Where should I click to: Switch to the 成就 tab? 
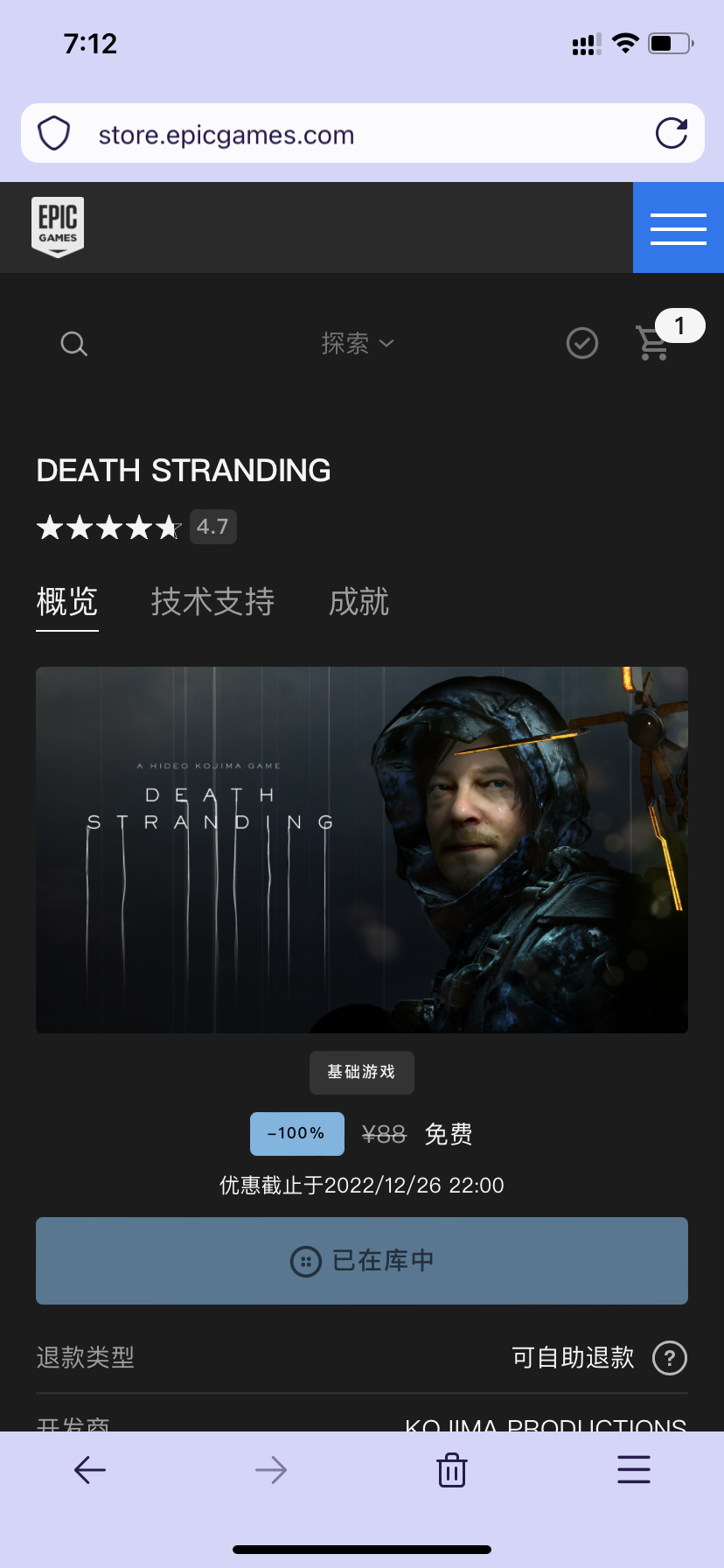point(359,602)
